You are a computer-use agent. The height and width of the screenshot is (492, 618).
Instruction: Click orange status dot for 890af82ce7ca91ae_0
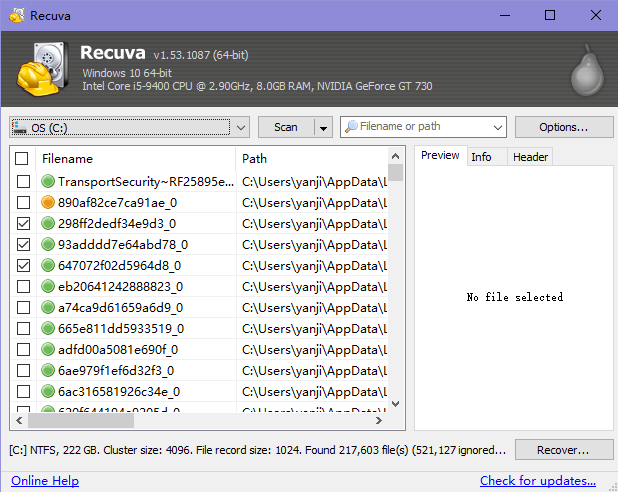(48, 202)
